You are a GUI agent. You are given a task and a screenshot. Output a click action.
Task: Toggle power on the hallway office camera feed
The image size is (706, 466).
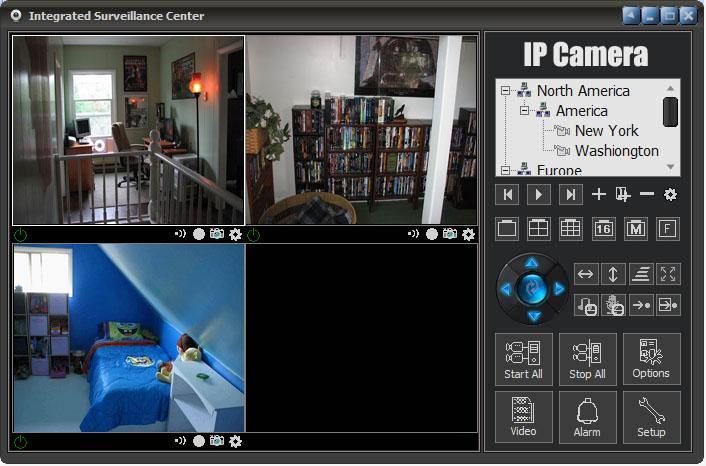tap(21, 235)
